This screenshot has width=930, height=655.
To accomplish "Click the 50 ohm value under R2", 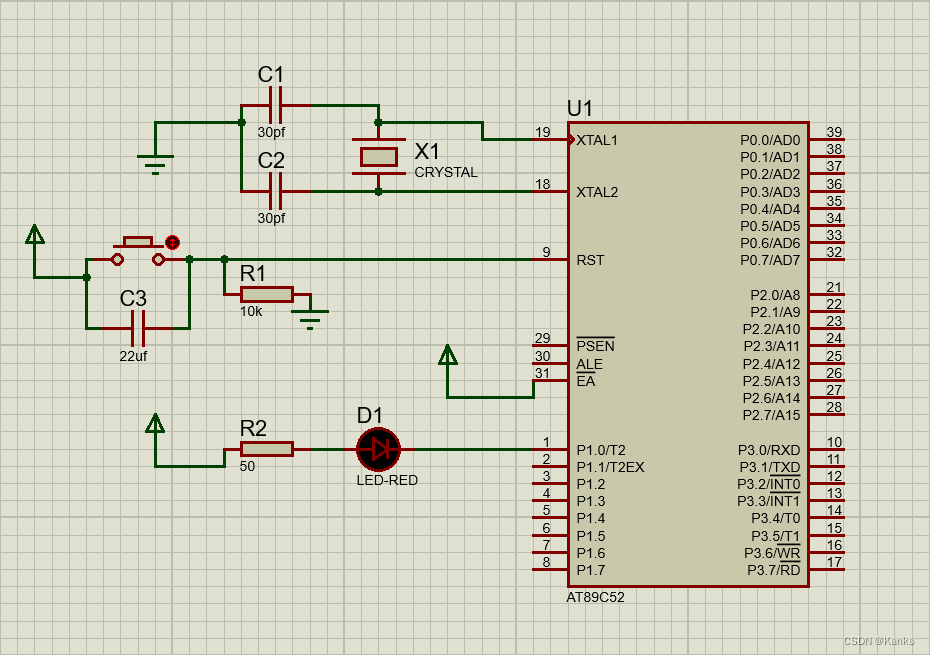I will point(247,466).
